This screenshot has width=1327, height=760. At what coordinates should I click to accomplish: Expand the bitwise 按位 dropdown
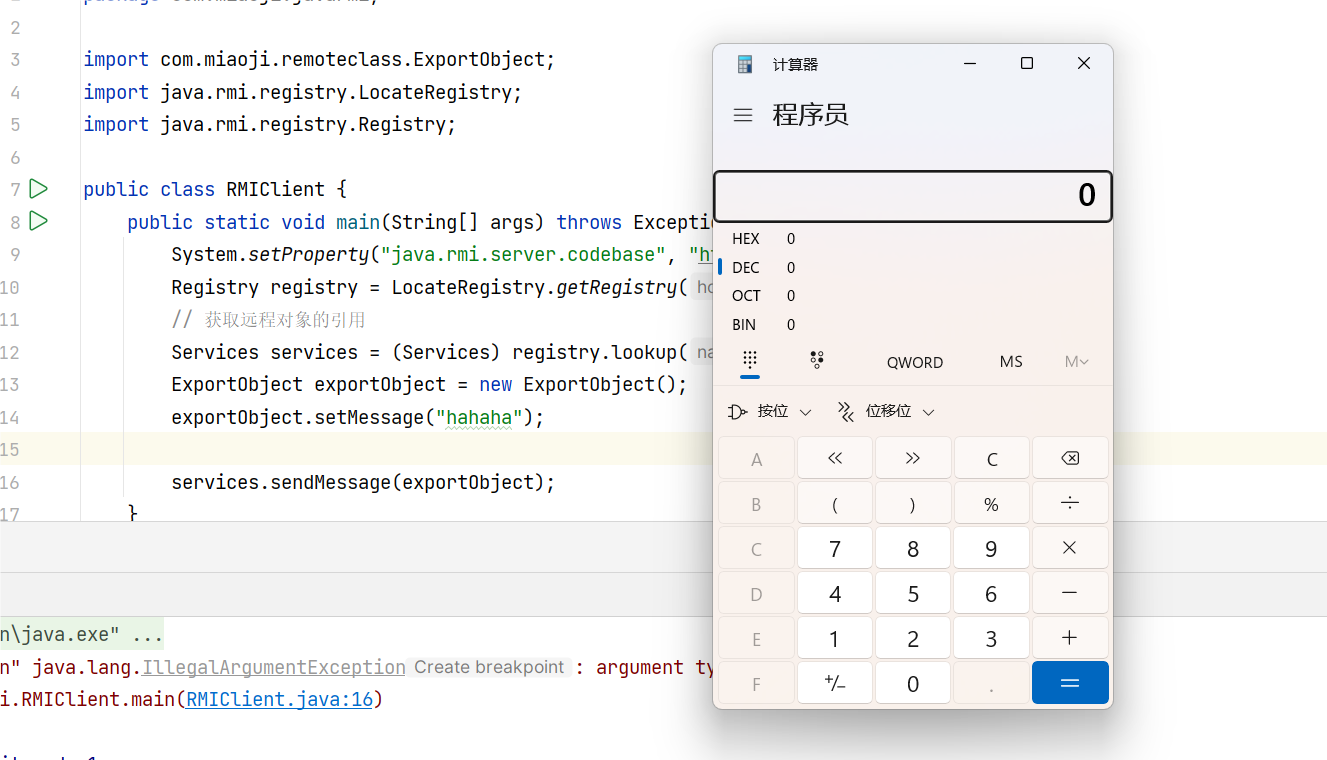coord(770,412)
